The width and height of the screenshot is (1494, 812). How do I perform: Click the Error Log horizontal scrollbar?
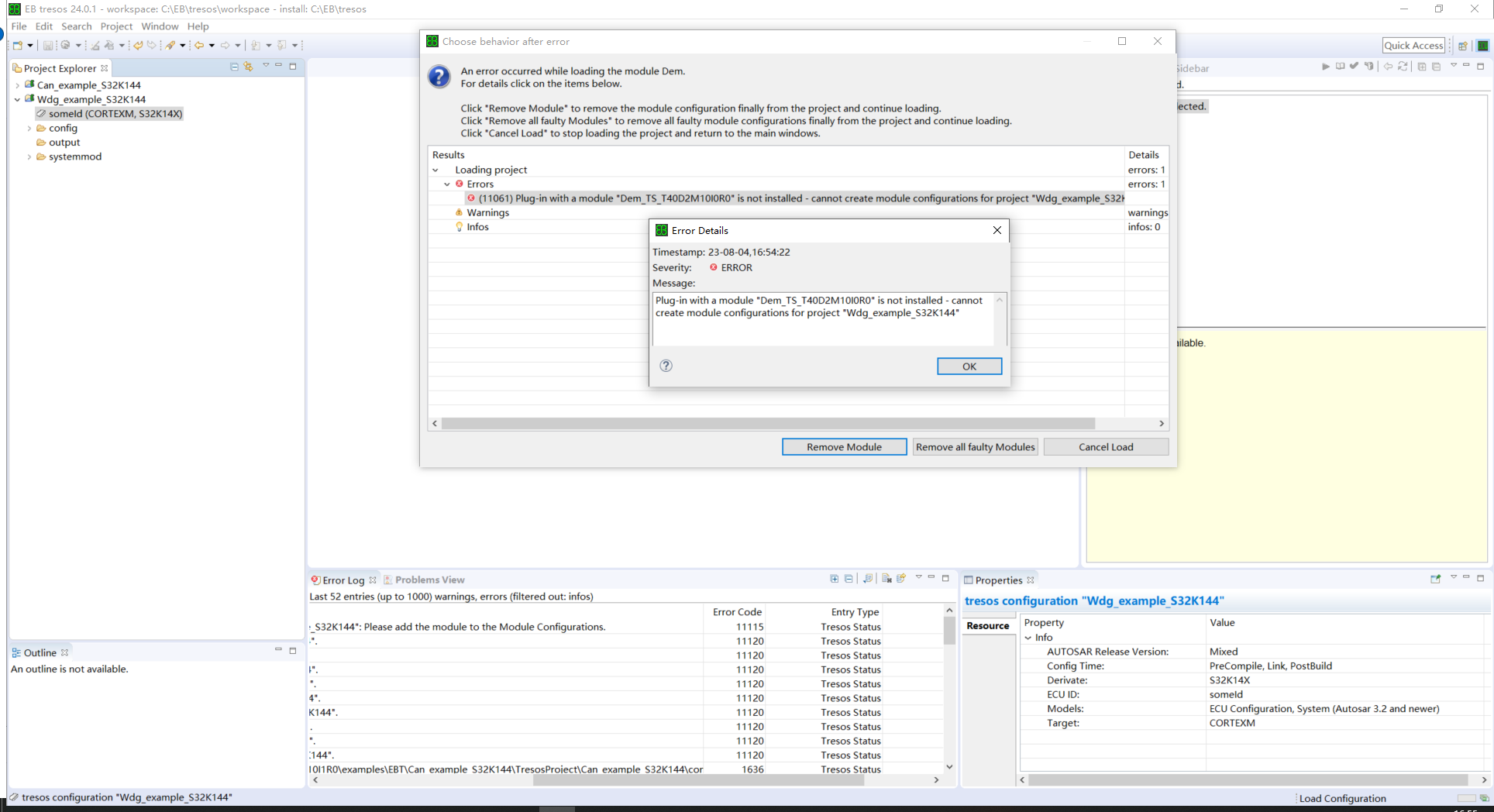point(698,780)
